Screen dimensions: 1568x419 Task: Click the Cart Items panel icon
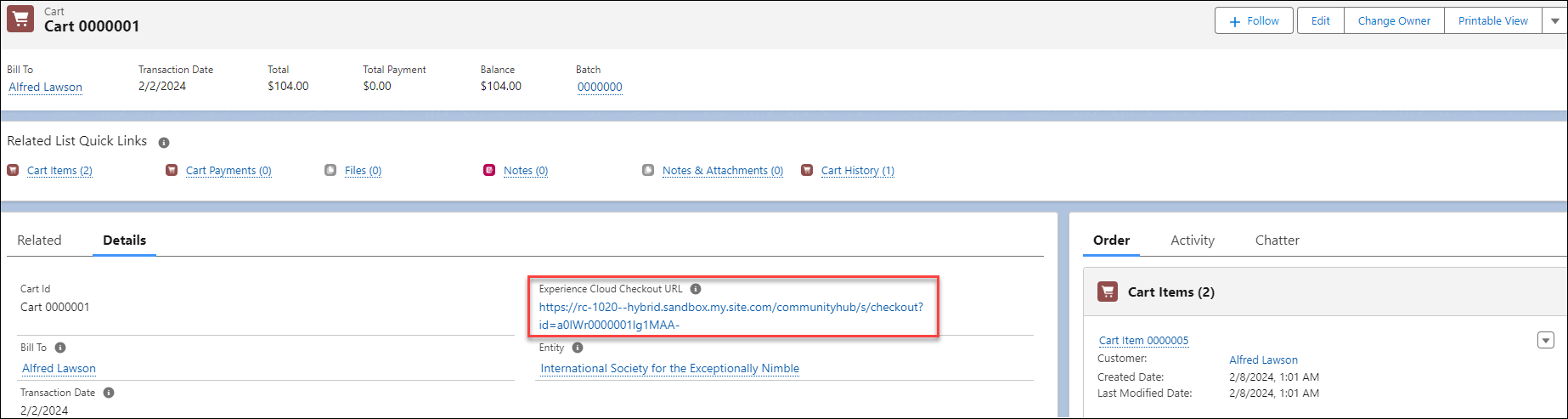pos(1108,292)
